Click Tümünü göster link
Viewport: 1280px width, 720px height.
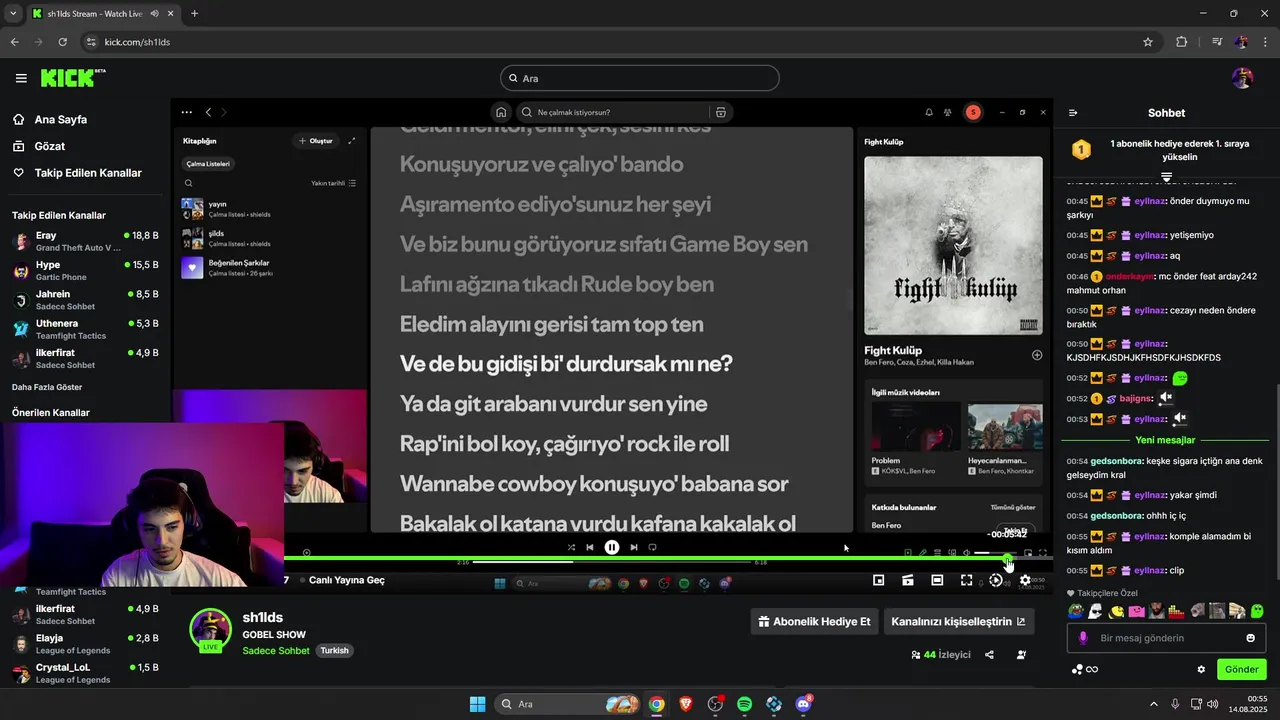pyautogui.click(x=1012, y=507)
